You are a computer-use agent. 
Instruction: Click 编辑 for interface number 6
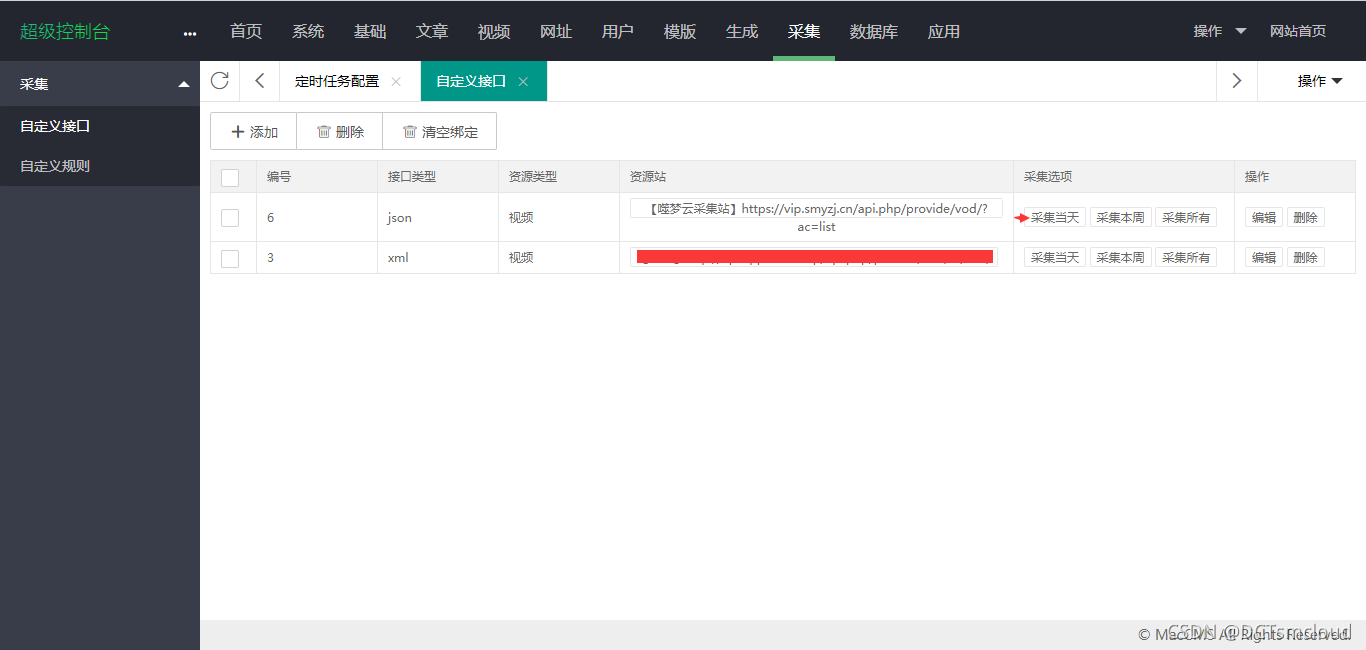(x=1264, y=218)
